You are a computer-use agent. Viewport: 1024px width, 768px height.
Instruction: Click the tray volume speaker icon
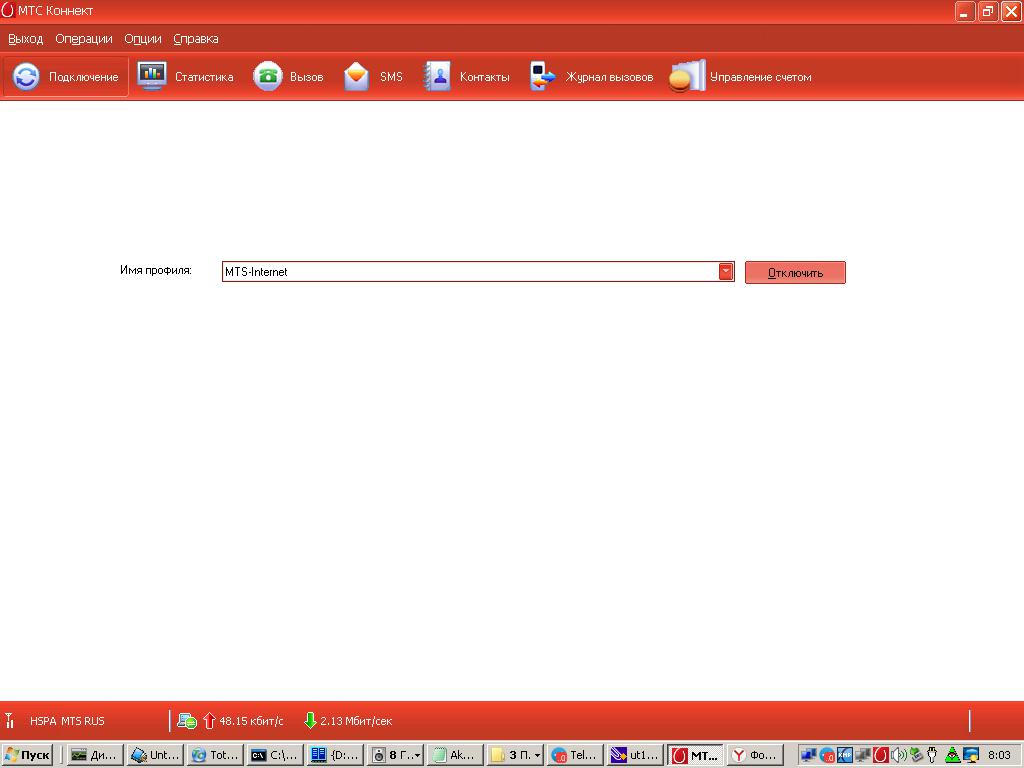pos(899,755)
